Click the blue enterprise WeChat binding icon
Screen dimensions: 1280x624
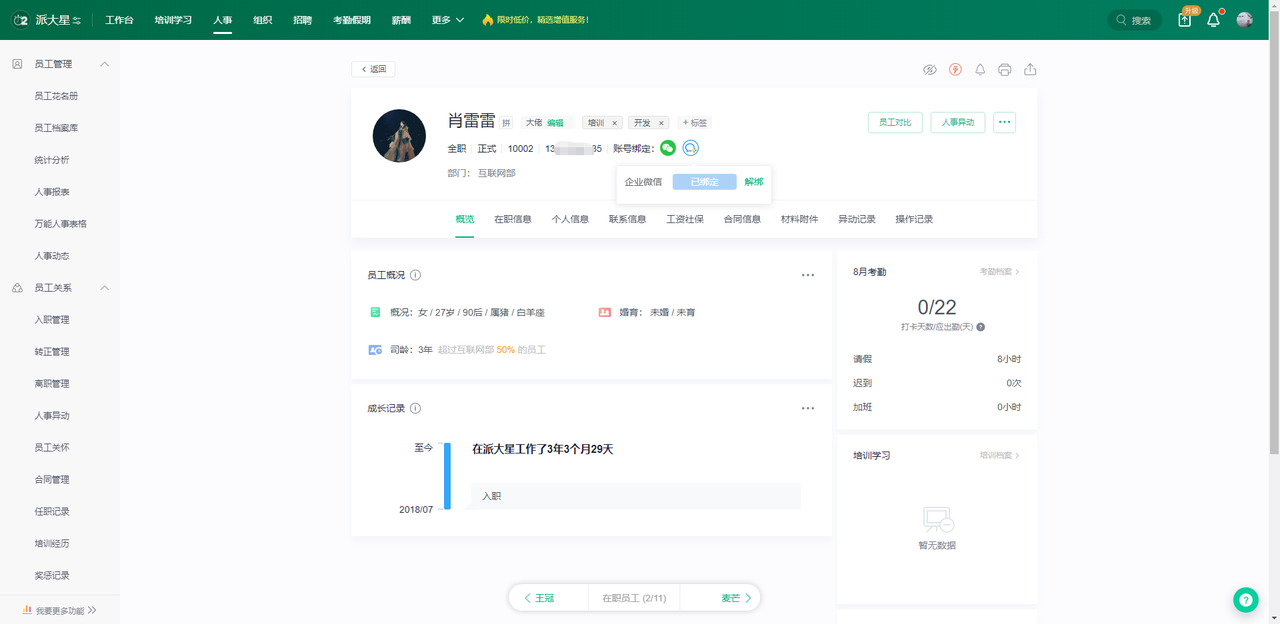[690, 148]
